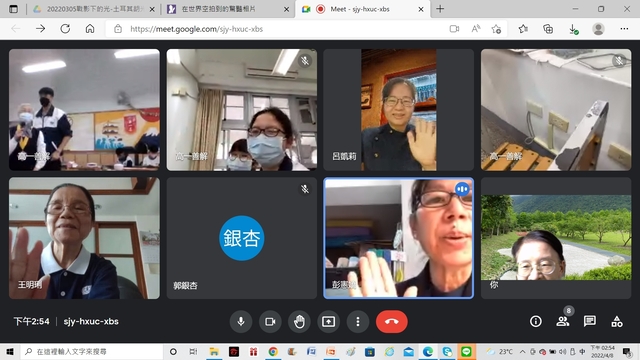Open meeting details info icon
The width and height of the screenshot is (640, 360).
[x=536, y=322]
